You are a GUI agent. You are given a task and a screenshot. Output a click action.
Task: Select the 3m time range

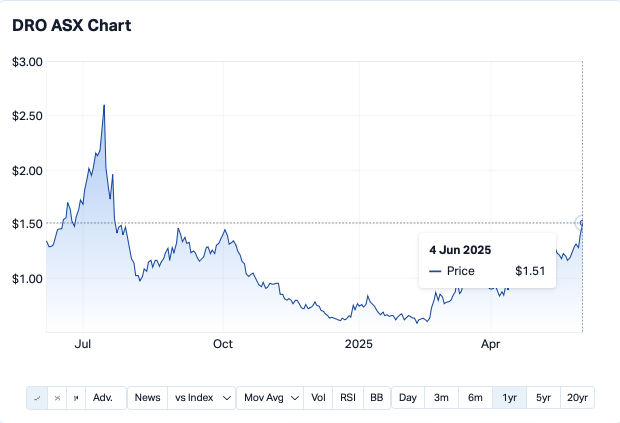pyautogui.click(x=441, y=398)
